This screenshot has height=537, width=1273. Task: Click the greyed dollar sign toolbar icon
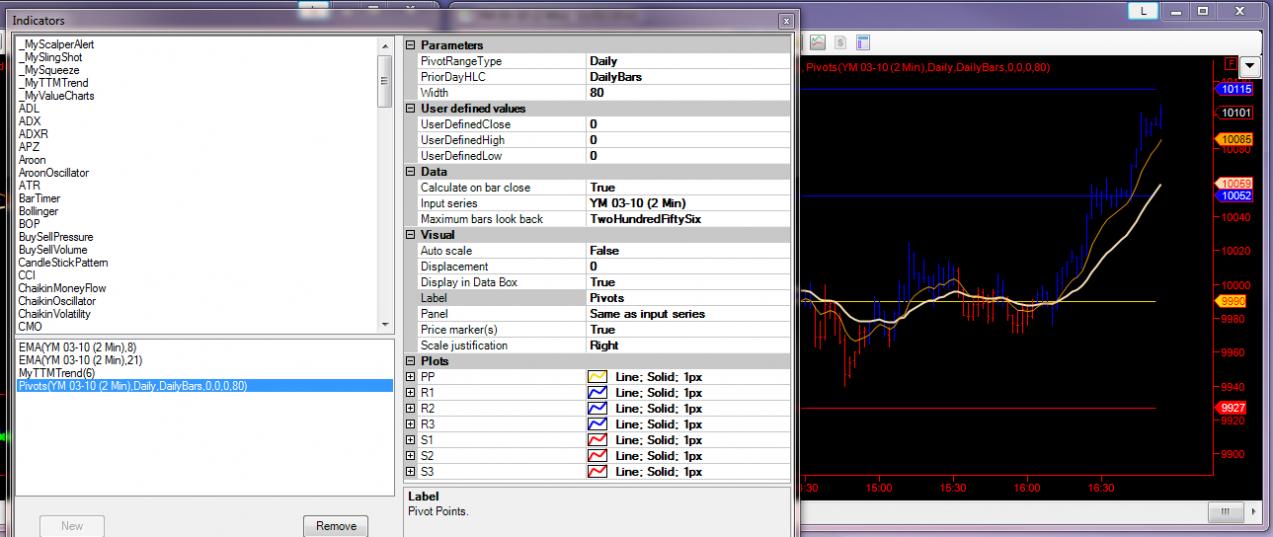pos(840,42)
